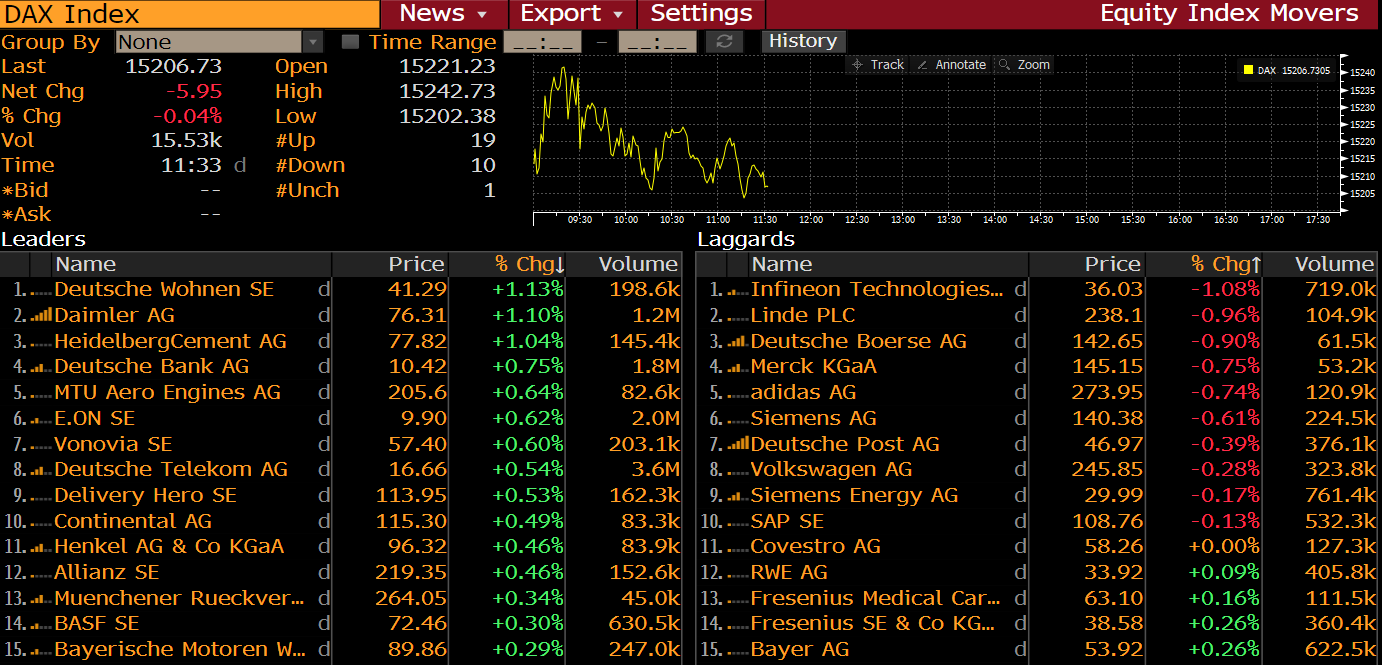
Task: Open the Group By dropdown
Action: (x=313, y=42)
